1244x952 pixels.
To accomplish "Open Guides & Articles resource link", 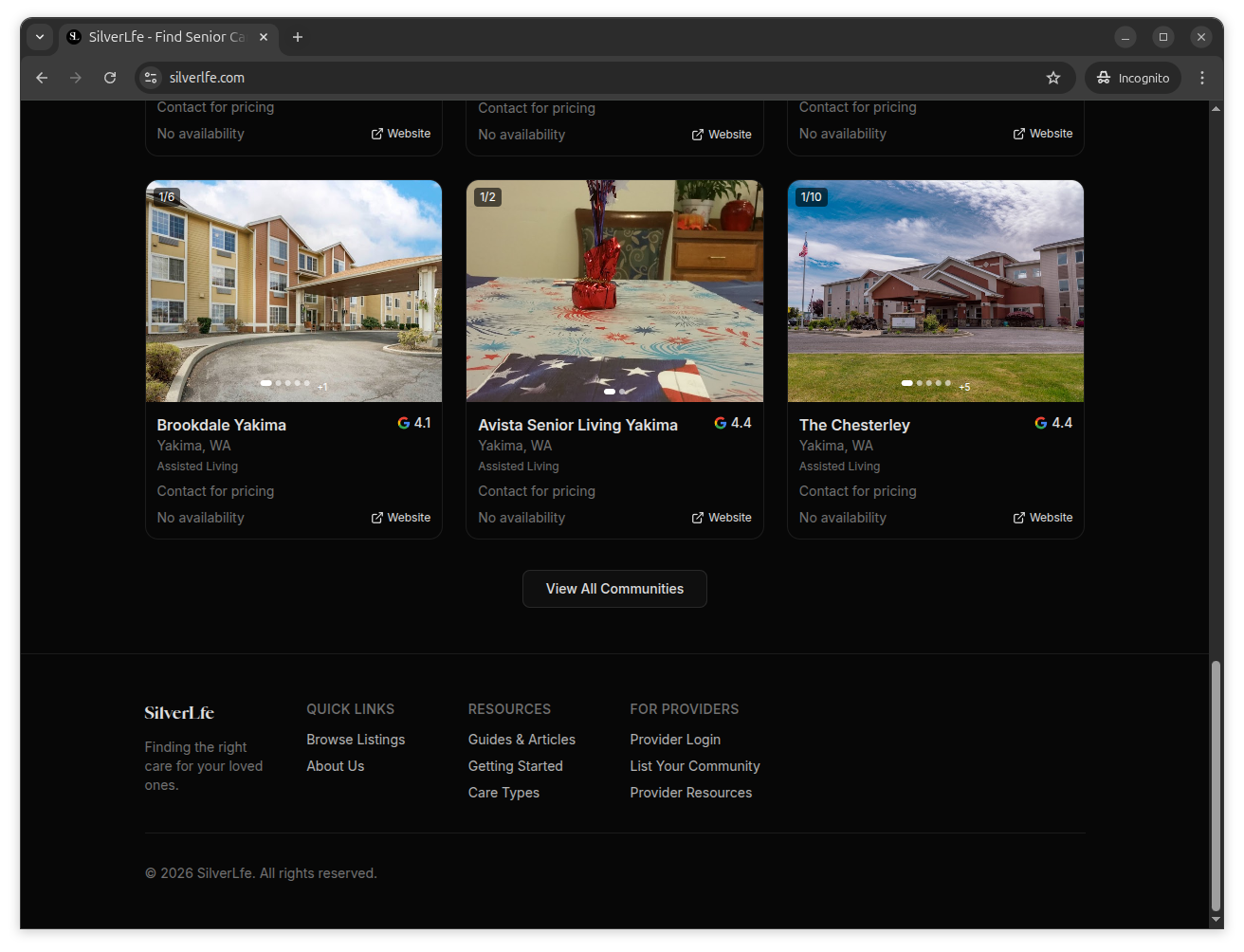I will 521,740.
